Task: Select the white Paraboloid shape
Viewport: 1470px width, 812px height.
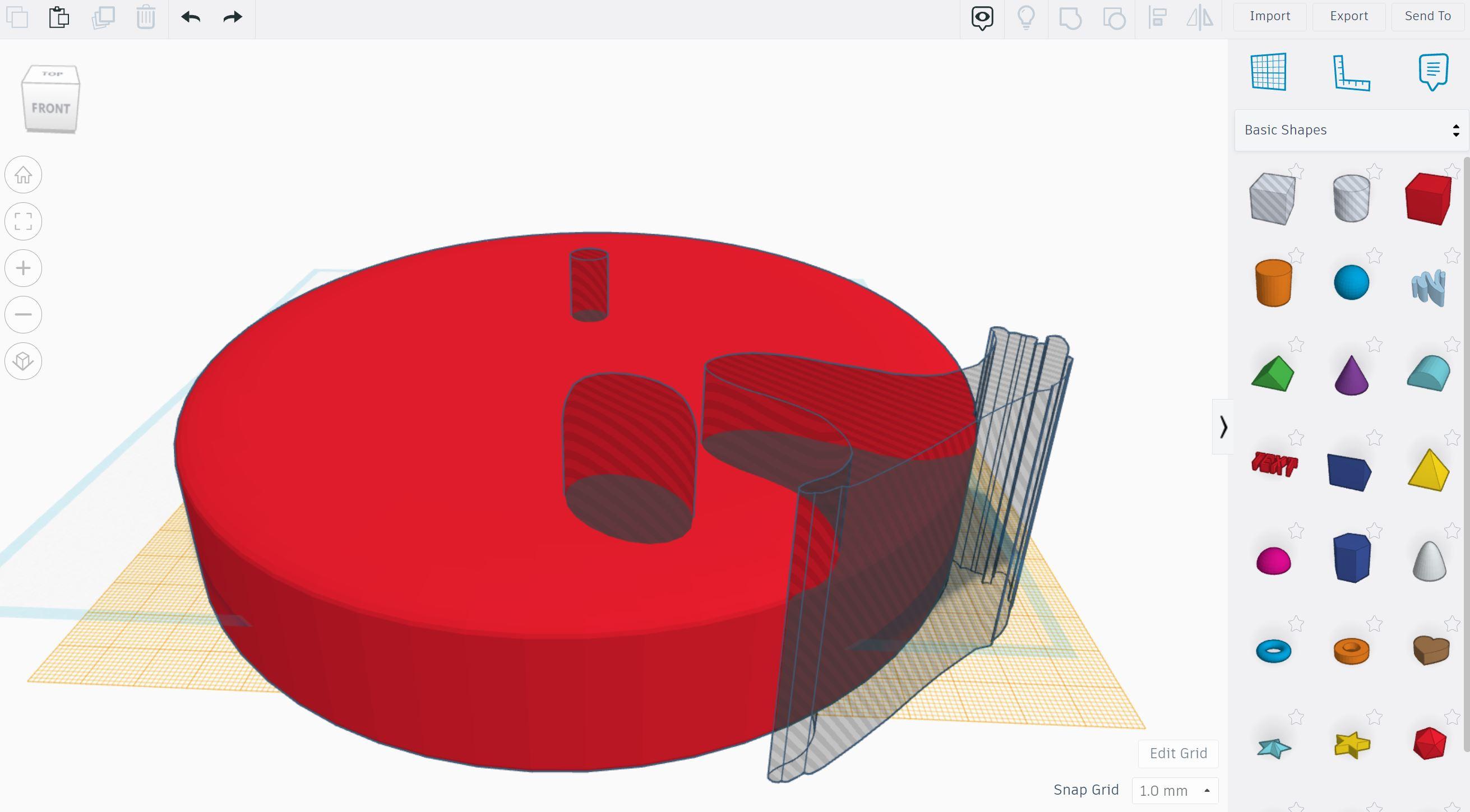Action: pyautogui.click(x=1430, y=561)
